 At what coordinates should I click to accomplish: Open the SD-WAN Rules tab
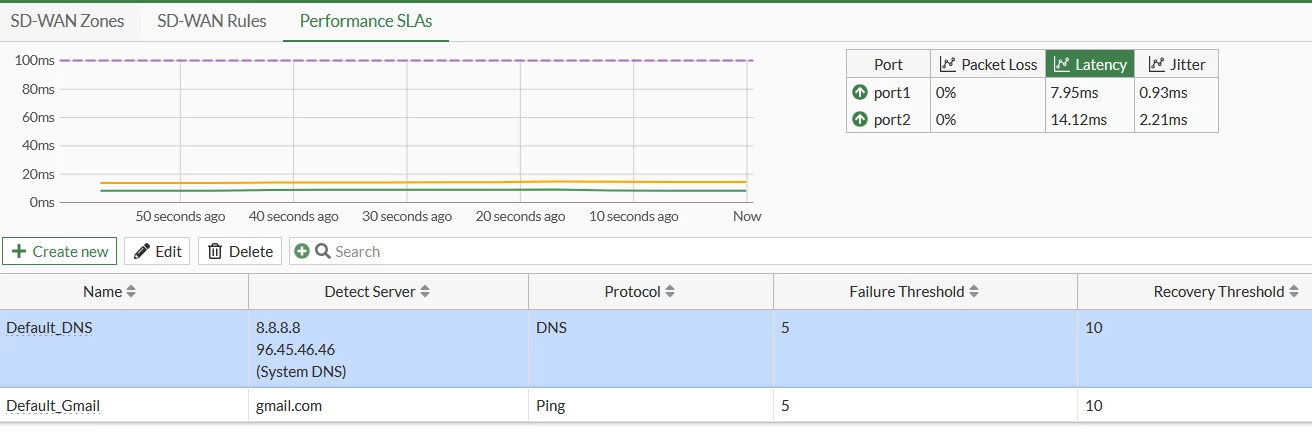tap(212, 21)
